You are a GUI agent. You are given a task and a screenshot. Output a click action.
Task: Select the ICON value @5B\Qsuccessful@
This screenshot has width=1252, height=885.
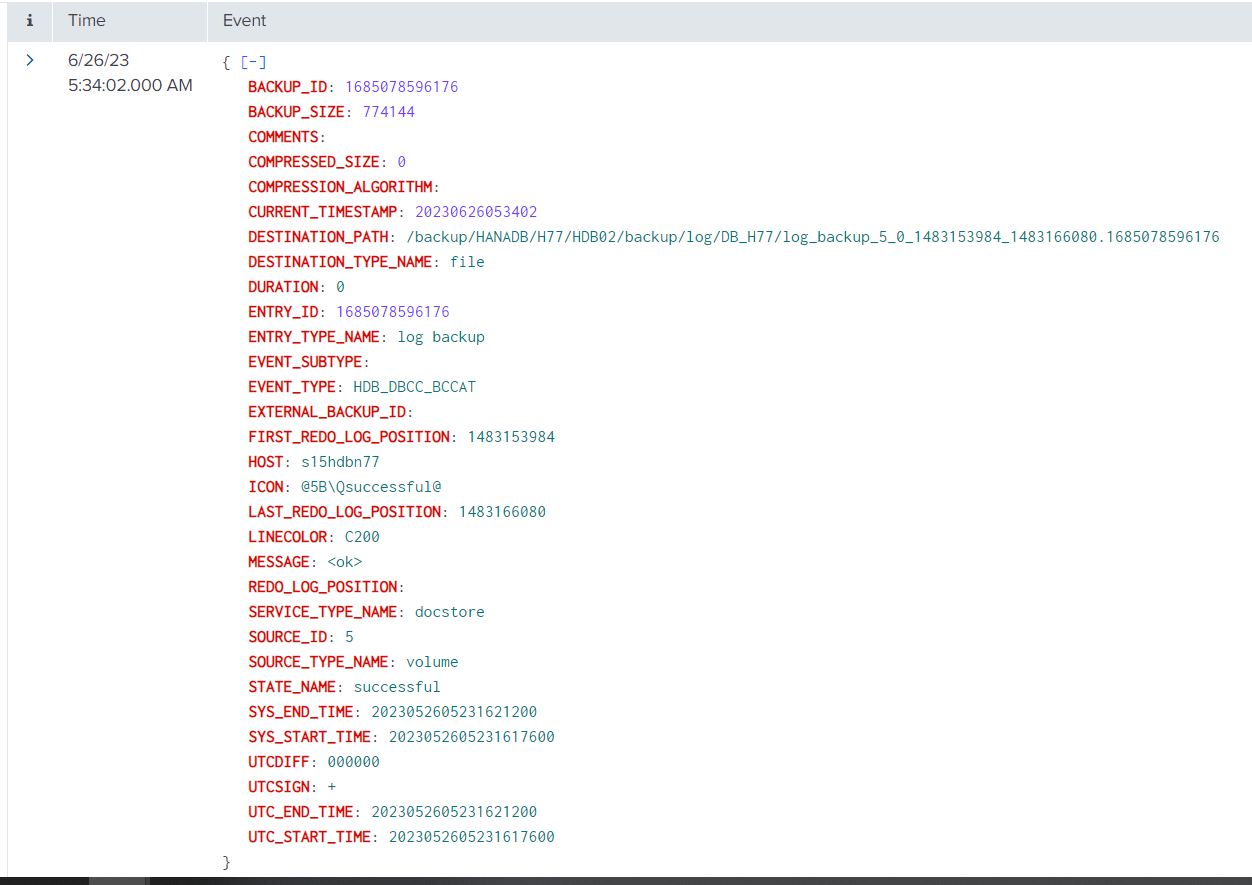click(x=371, y=487)
